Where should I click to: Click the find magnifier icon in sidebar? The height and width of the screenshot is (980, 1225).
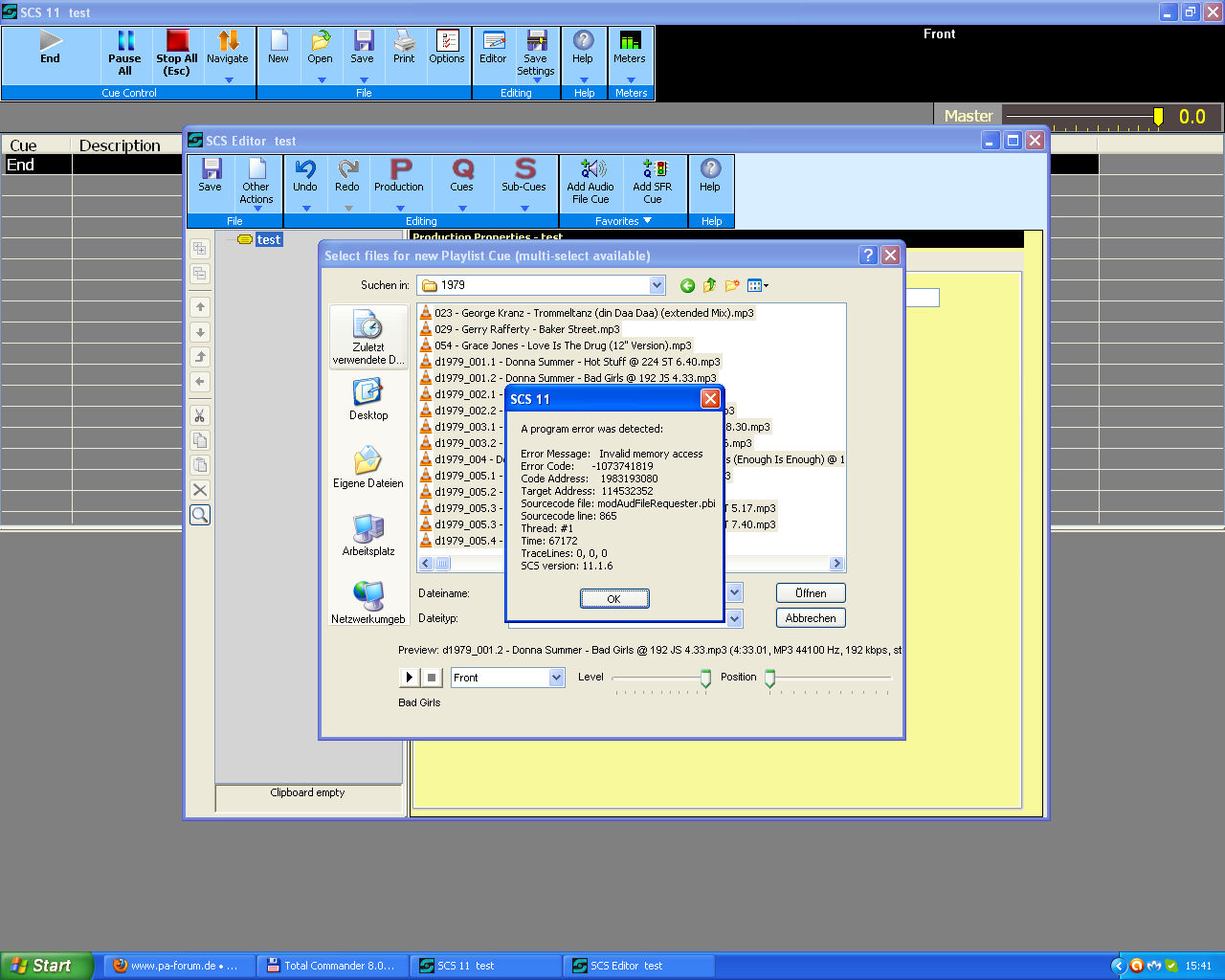tap(200, 515)
